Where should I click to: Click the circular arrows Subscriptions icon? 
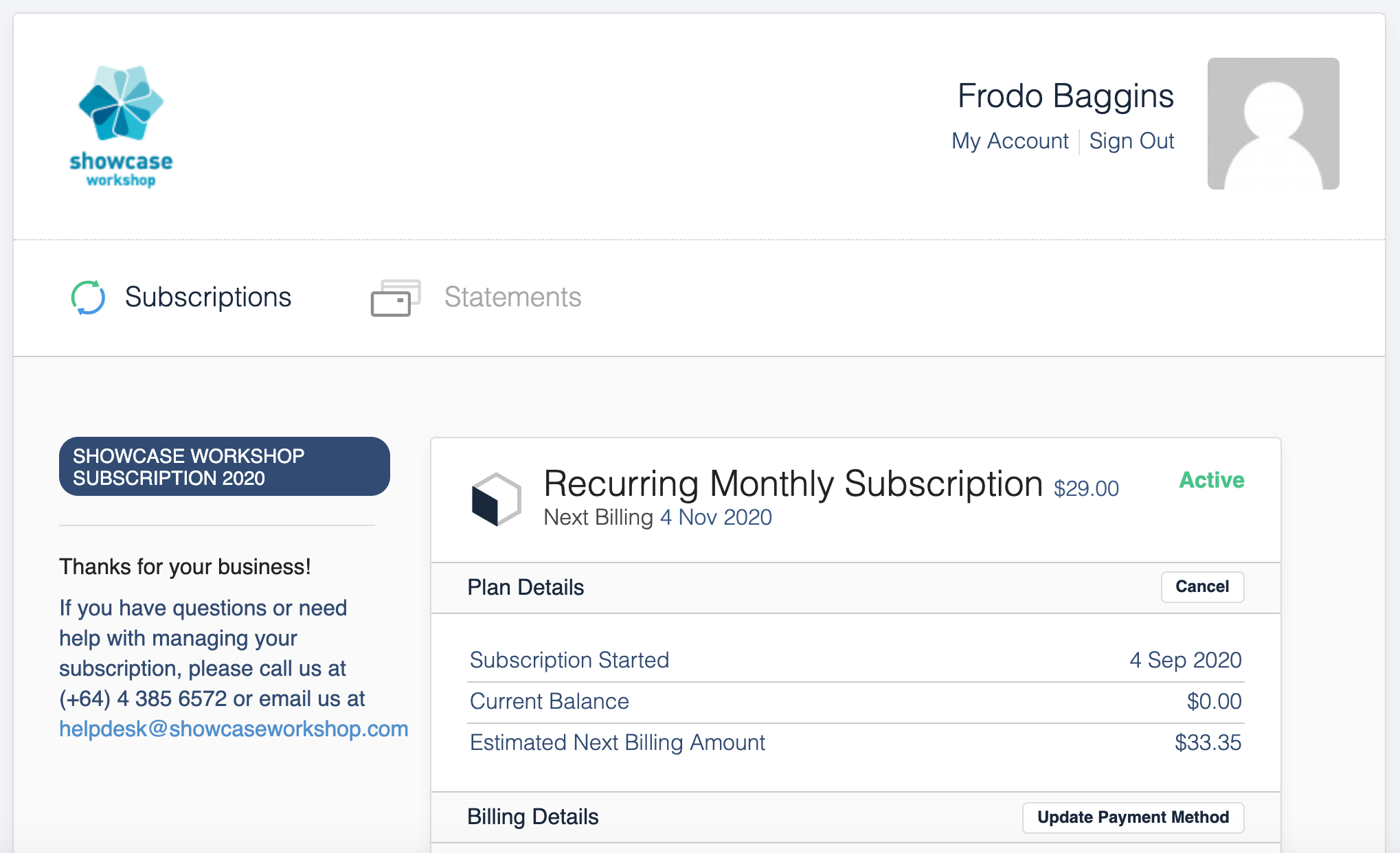pyautogui.click(x=89, y=297)
